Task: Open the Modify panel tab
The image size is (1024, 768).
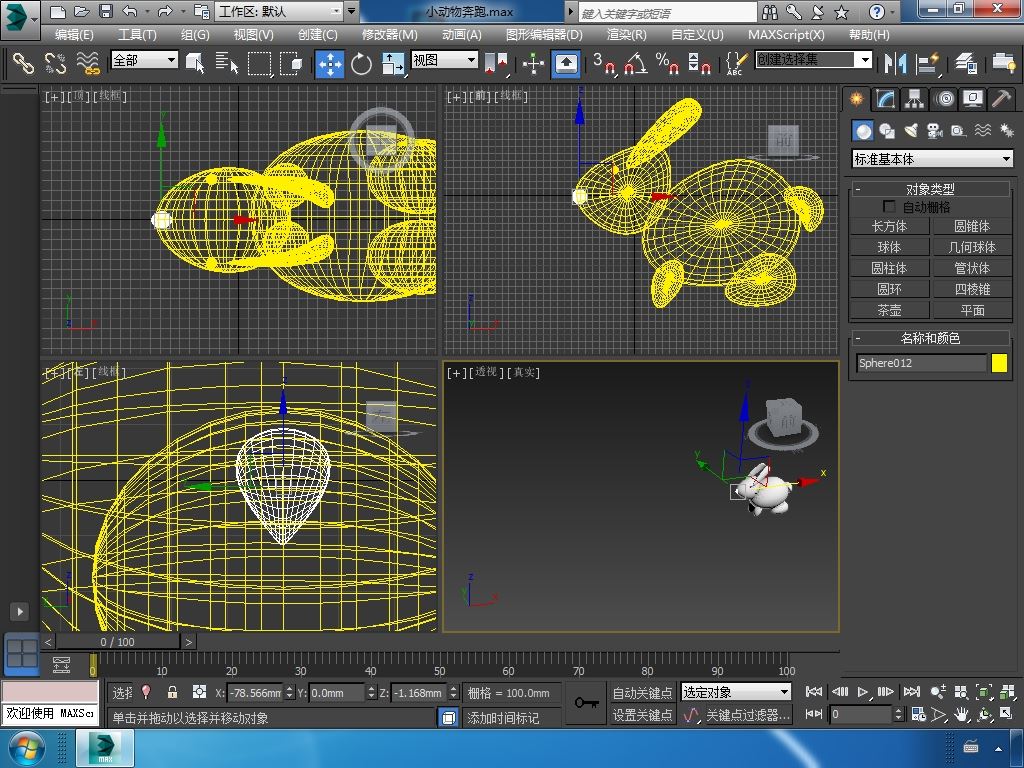Action: tap(885, 99)
